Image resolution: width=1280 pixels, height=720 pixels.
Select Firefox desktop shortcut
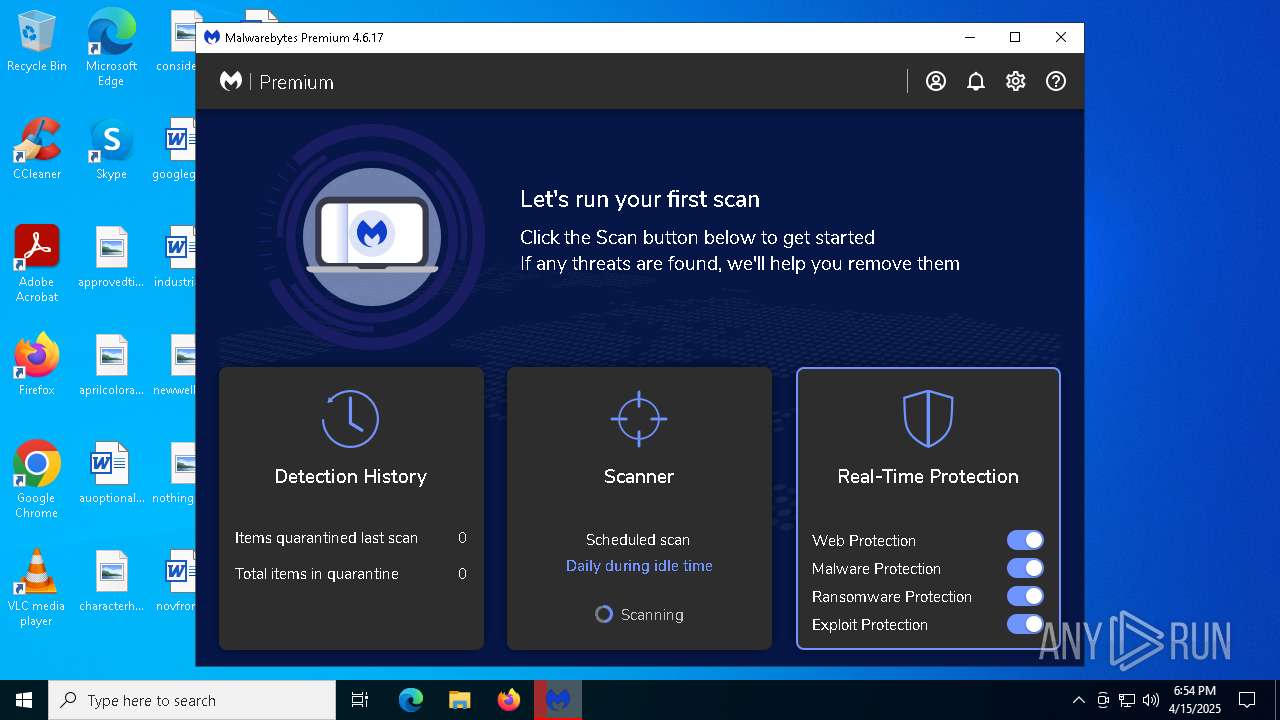pyautogui.click(x=37, y=365)
